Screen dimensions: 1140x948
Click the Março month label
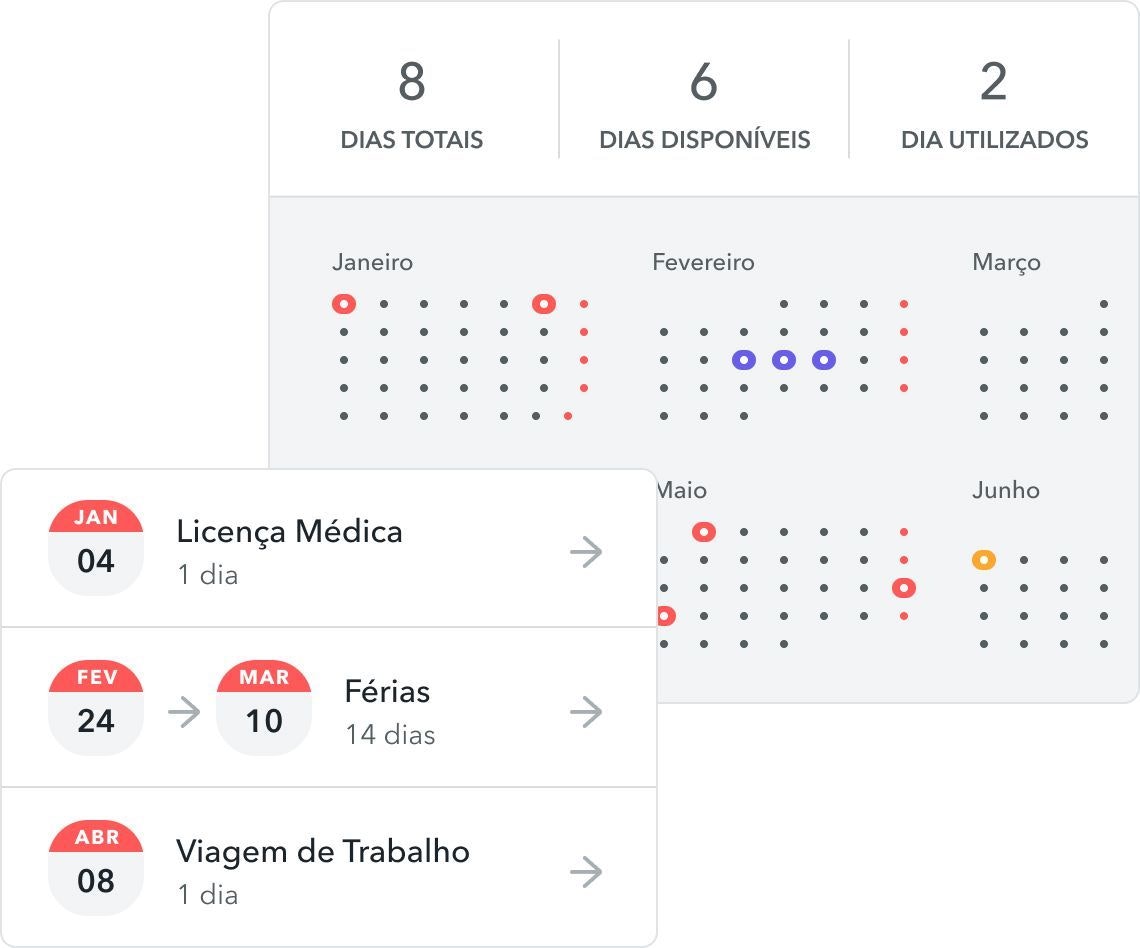(1006, 263)
